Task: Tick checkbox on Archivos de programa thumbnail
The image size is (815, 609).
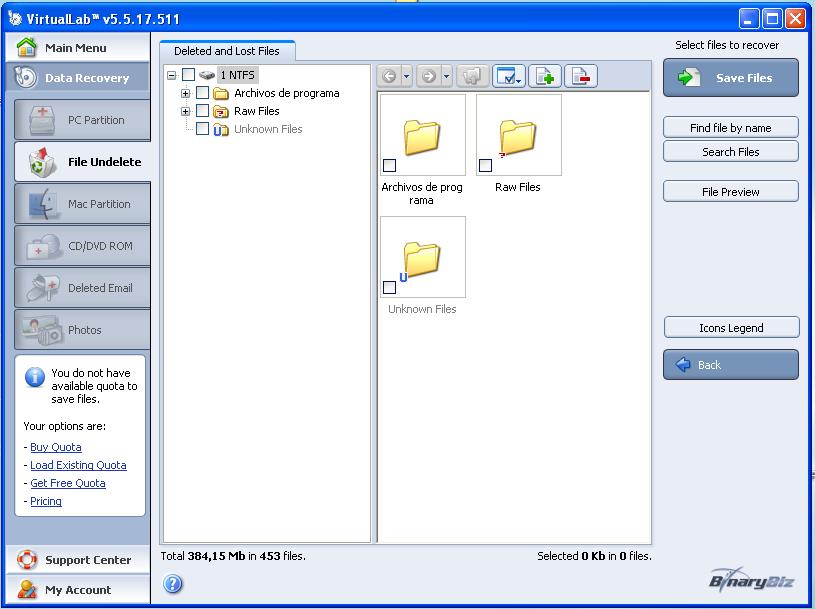Action: coord(389,165)
